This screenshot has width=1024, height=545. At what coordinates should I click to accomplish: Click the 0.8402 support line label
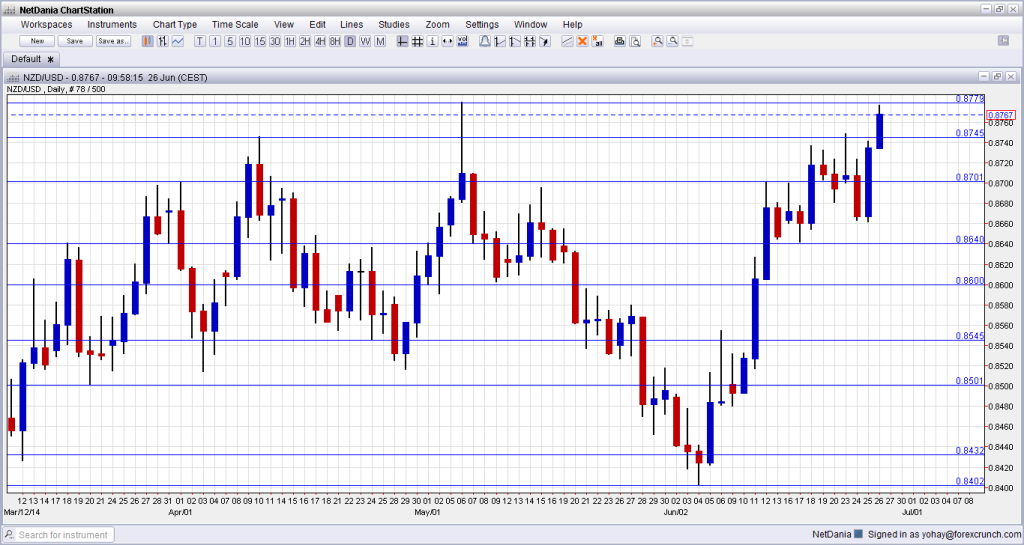point(969,481)
